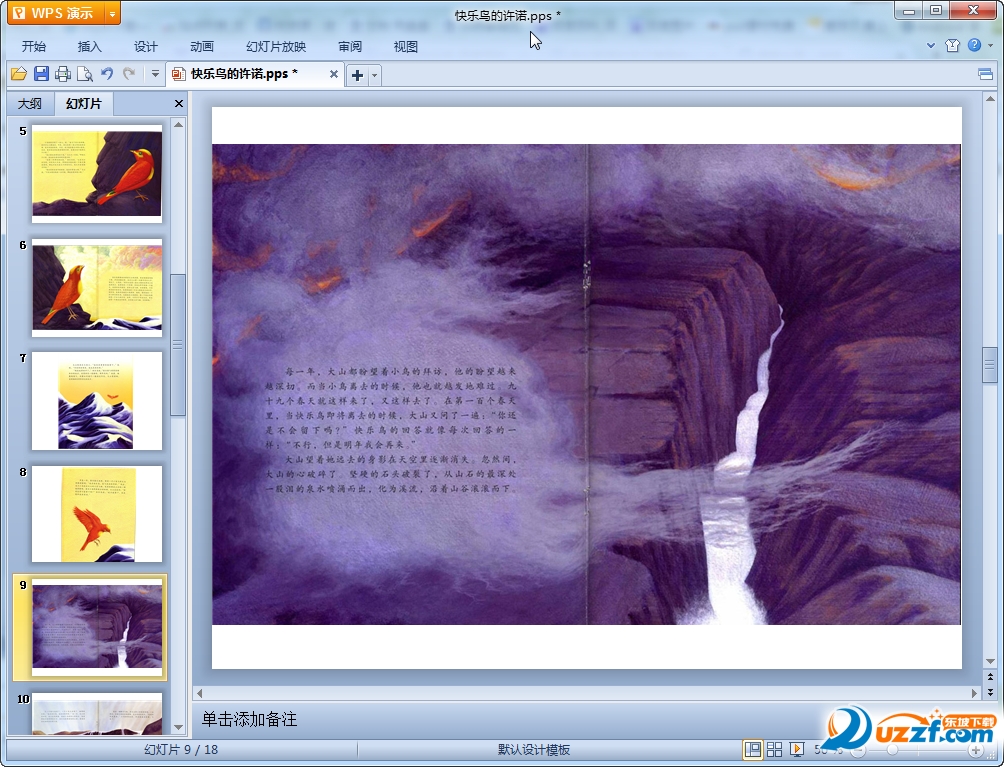1004x767 pixels.
Task: Close the slide thumbnail pane
Action: [x=179, y=104]
